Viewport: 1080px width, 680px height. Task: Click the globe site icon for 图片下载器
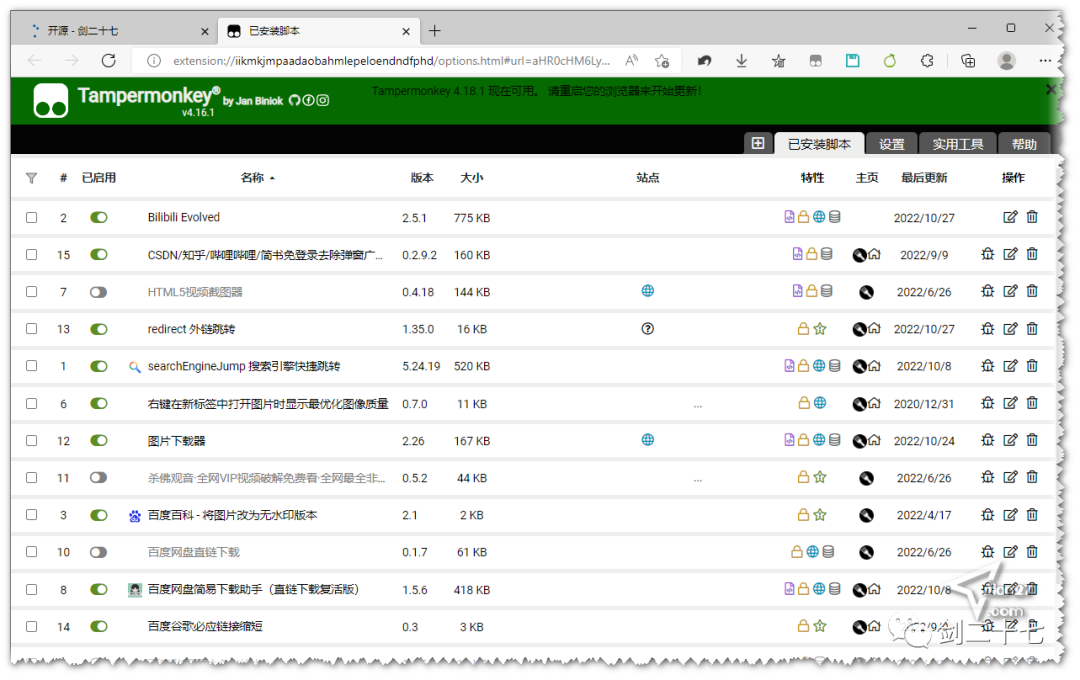coord(647,440)
